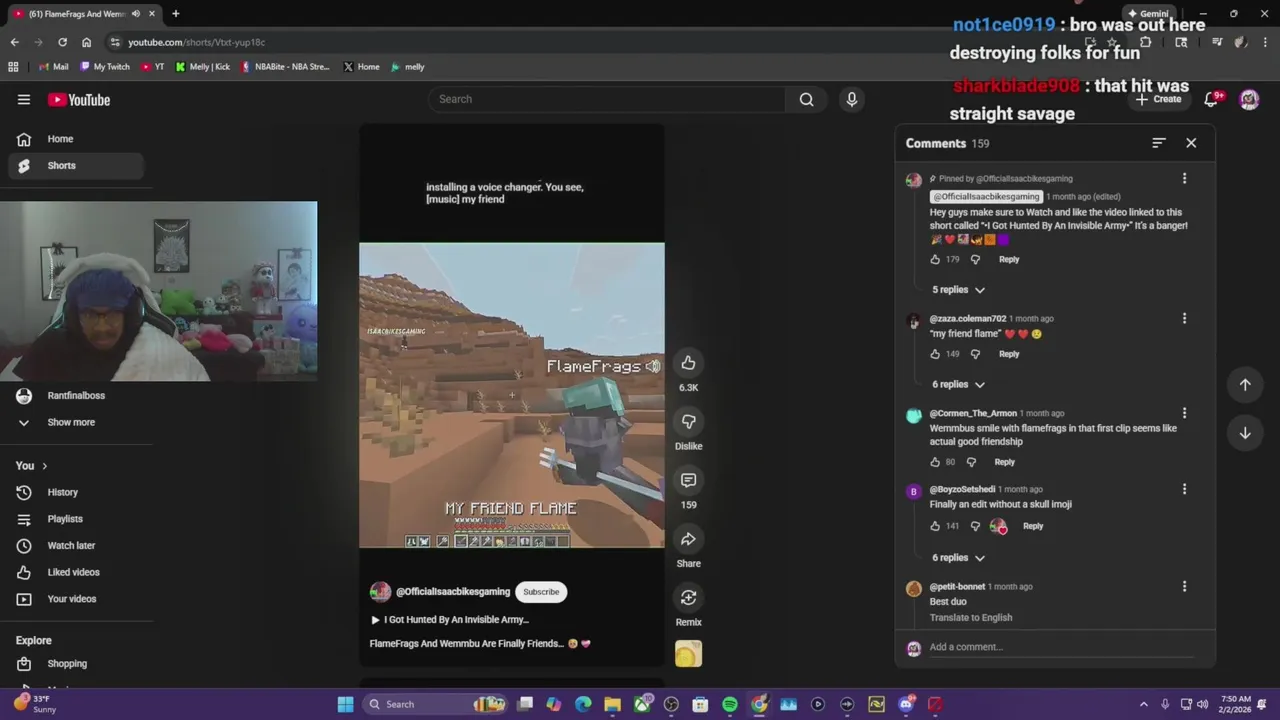The image size is (1280, 720).
Task: Expand Show more subscriptions
Action: 76,422
